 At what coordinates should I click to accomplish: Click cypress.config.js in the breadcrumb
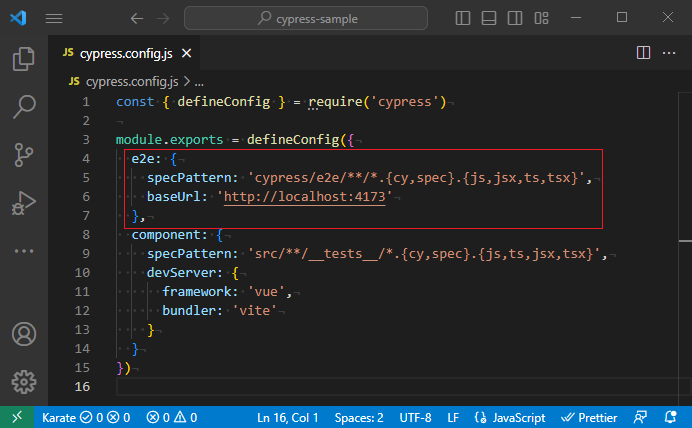pyautogui.click(x=132, y=82)
